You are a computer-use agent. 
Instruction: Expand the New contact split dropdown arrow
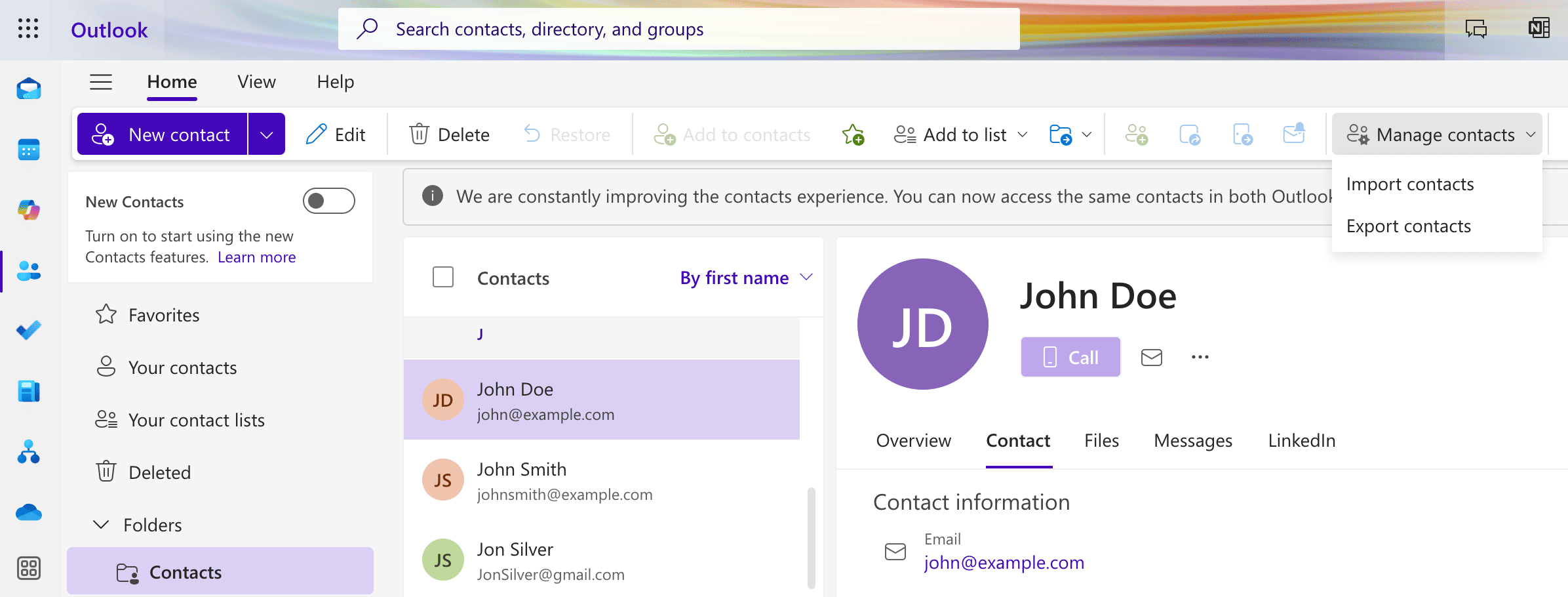[x=266, y=134]
